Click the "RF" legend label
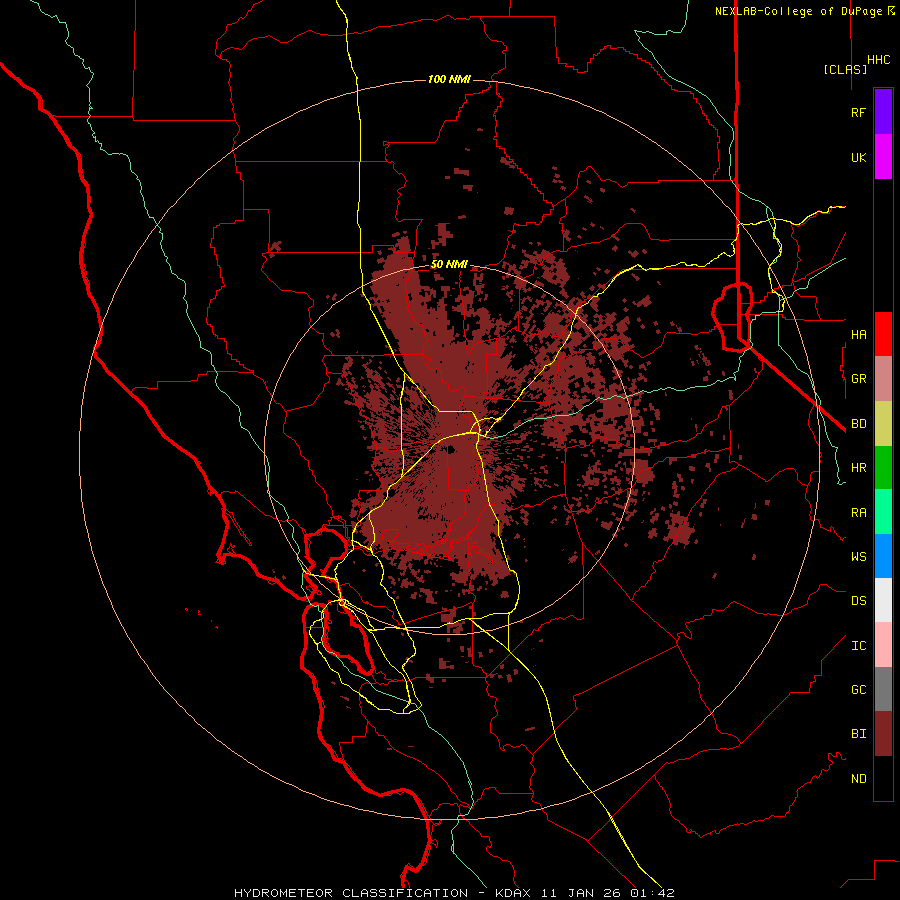The height and width of the screenshot is (900, 900). [x=858, y=112]
